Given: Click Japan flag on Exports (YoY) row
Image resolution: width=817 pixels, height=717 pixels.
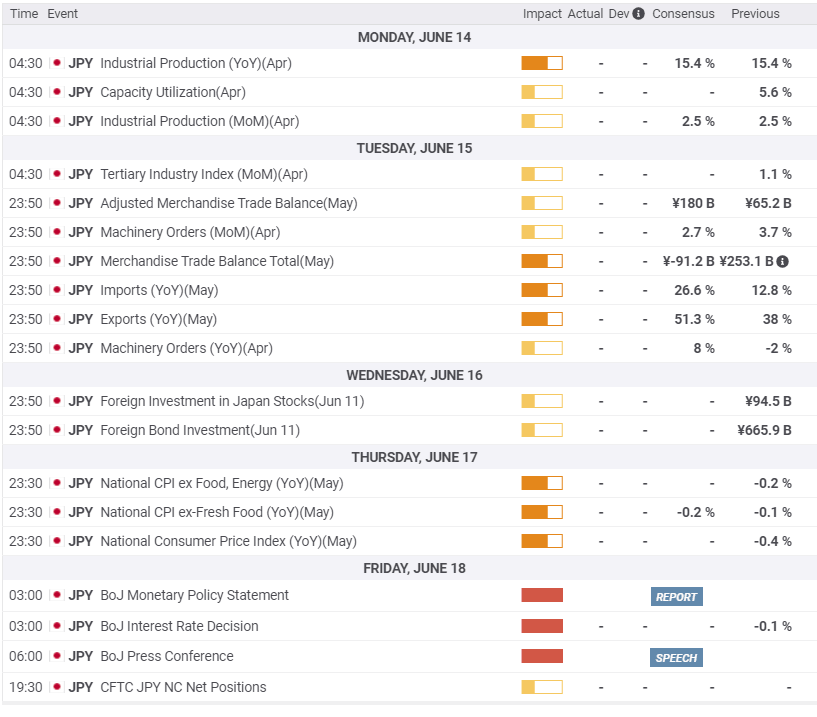Looking at the screenshot, I should (56, 320).
